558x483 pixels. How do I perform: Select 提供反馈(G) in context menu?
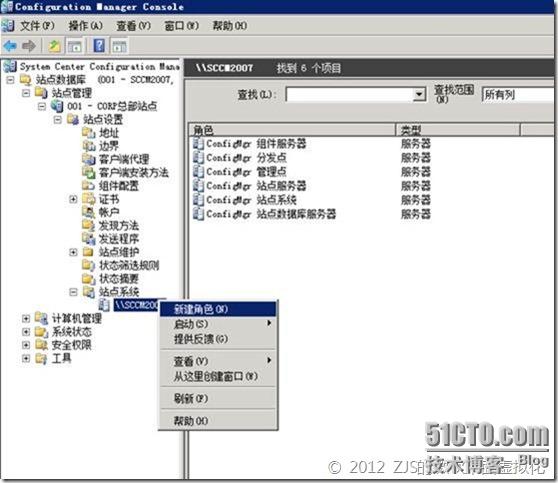(218, 339)
